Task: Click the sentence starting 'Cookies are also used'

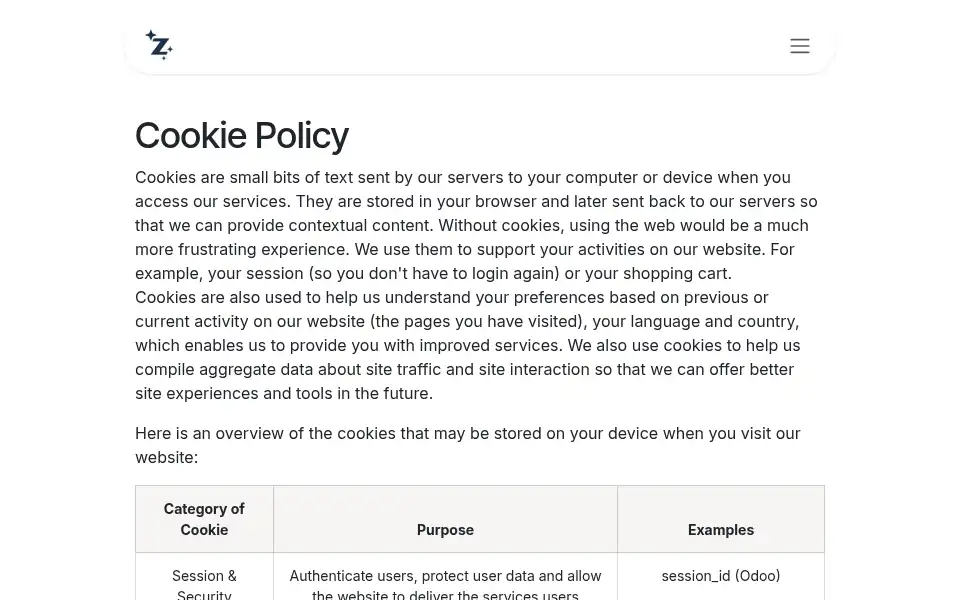Action: coord(468,345)
